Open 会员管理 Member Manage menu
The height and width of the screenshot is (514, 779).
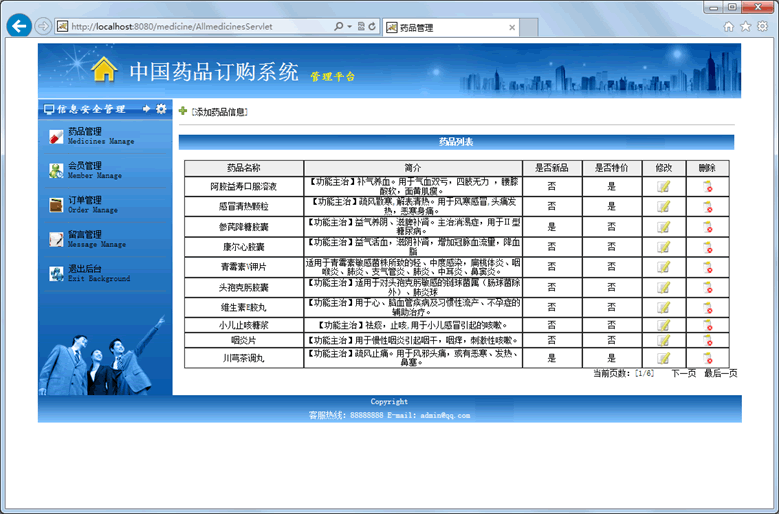(x=94, y=170)
